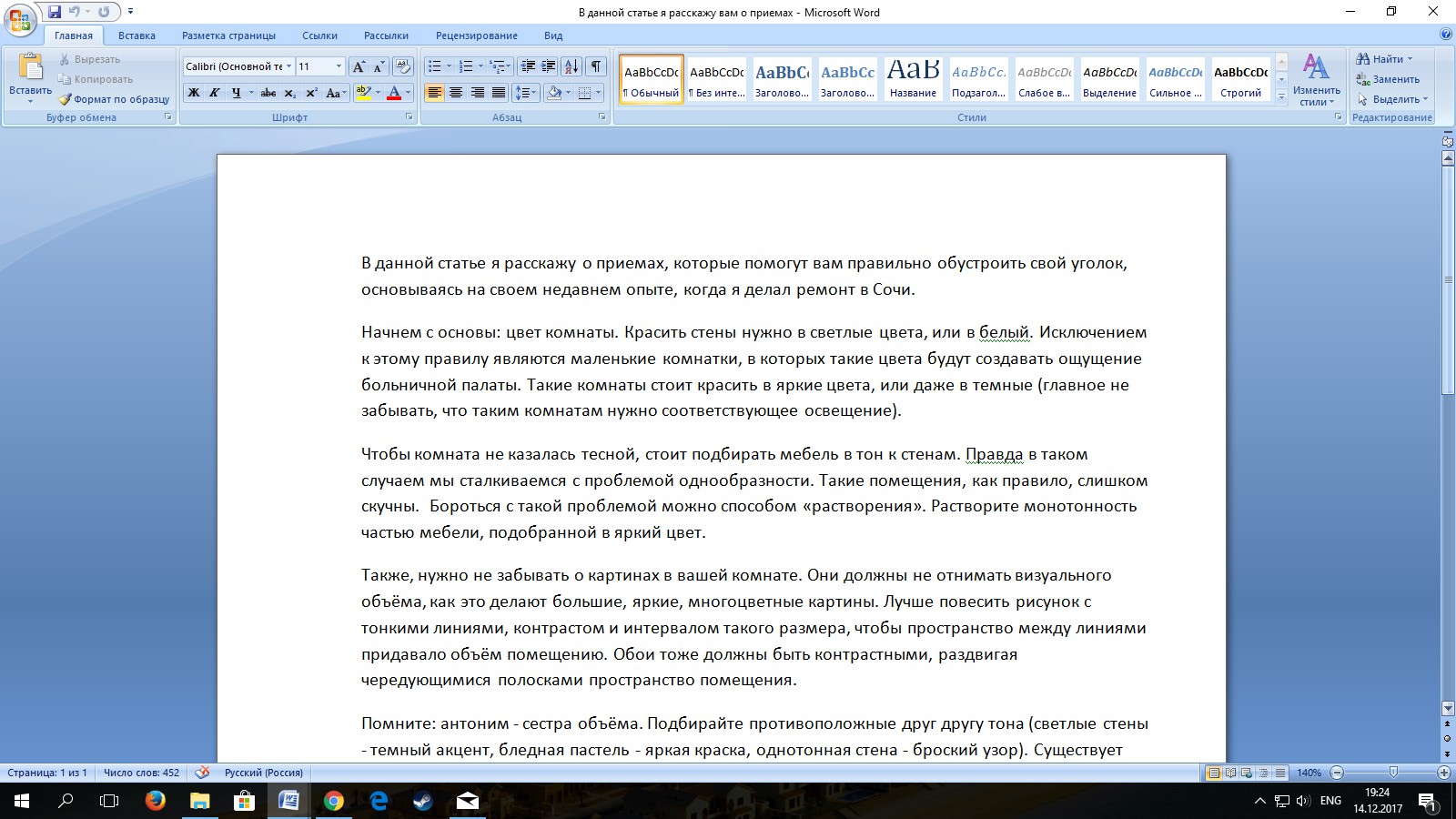
Task: Open the Font dialog launcher
Action: pos(409,117)
